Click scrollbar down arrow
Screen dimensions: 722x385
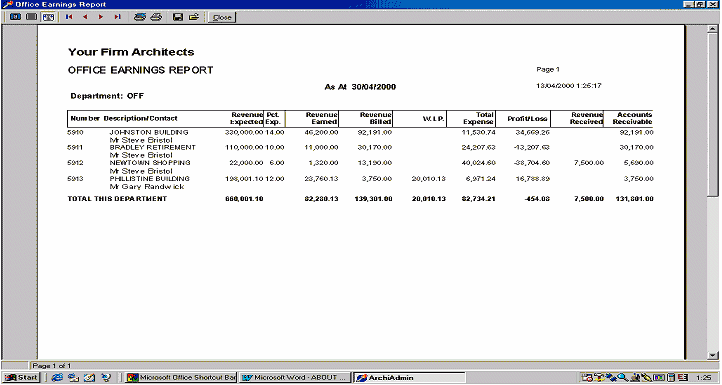(x=713, y=355)
